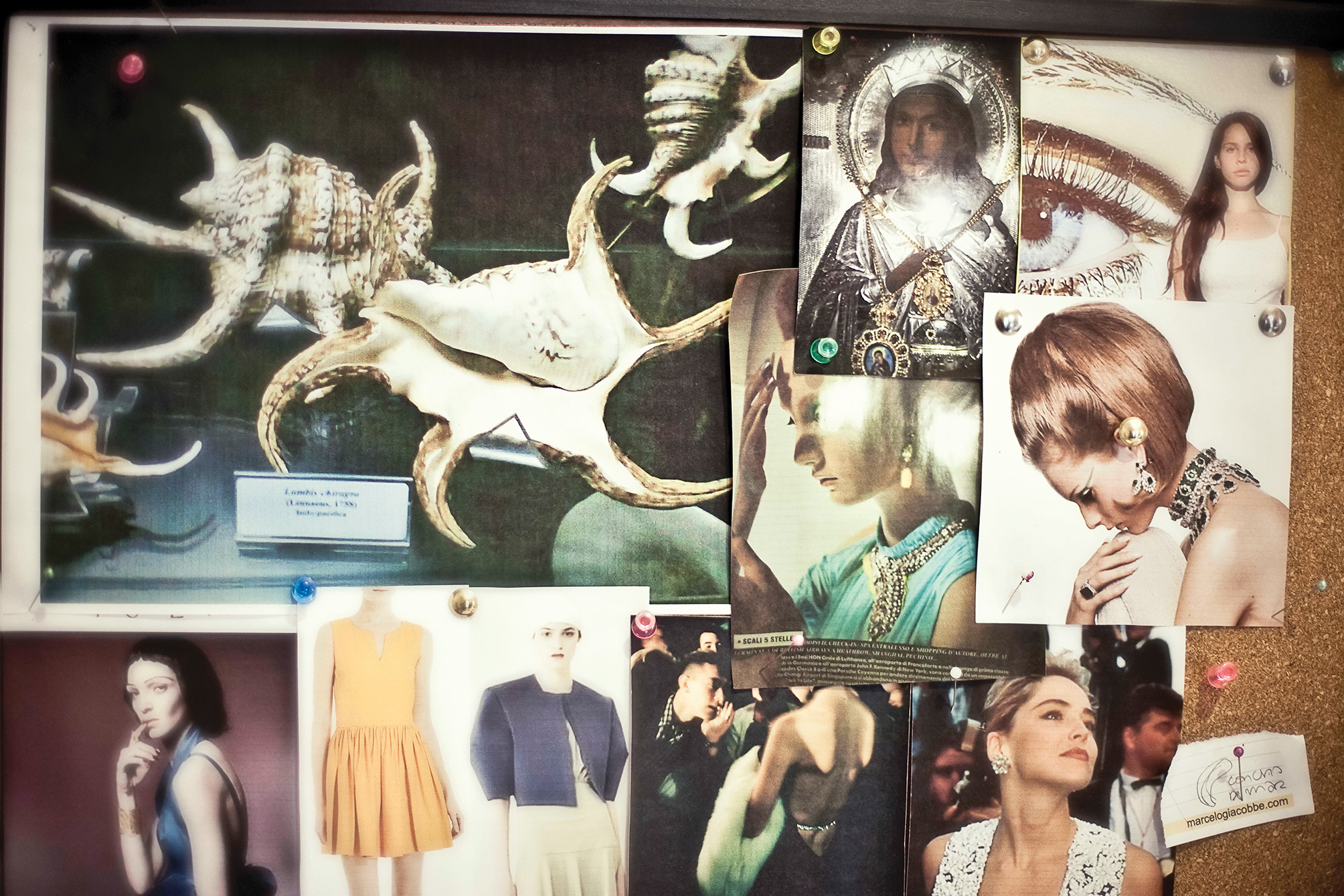Click the white label under the seashell
The image size is (1344, 896).
pos(322,508)
